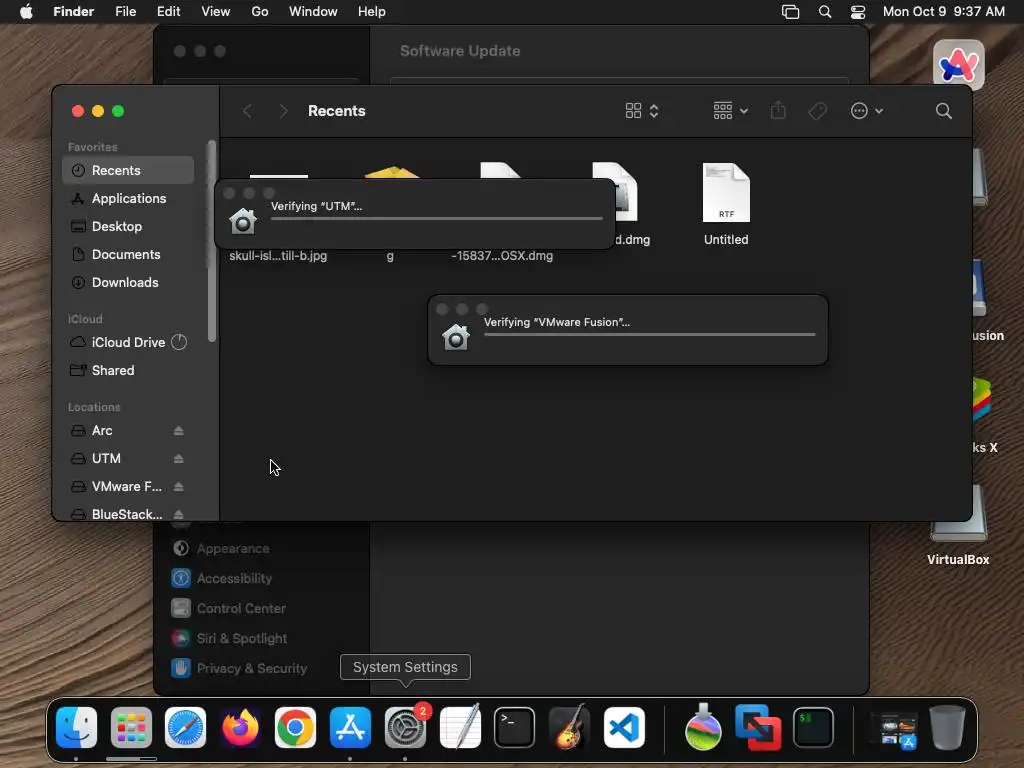Image resolution: width=1024 pixels, height=768 pixels.
Task: Open the macOS installer Dock icon
Action: click(x=703, y=728)
